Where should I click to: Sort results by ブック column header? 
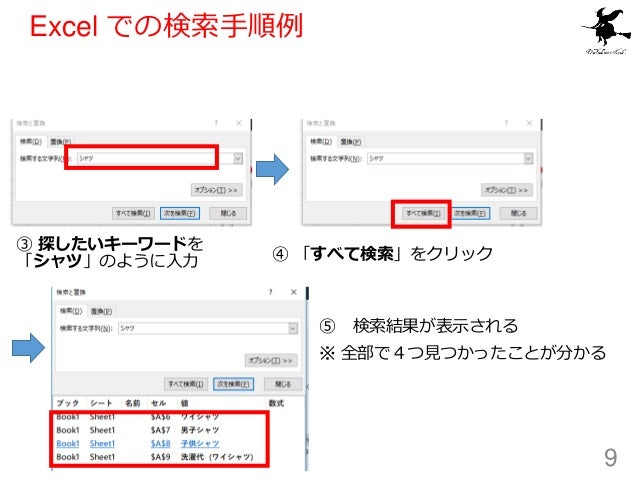tap(68, 403)
